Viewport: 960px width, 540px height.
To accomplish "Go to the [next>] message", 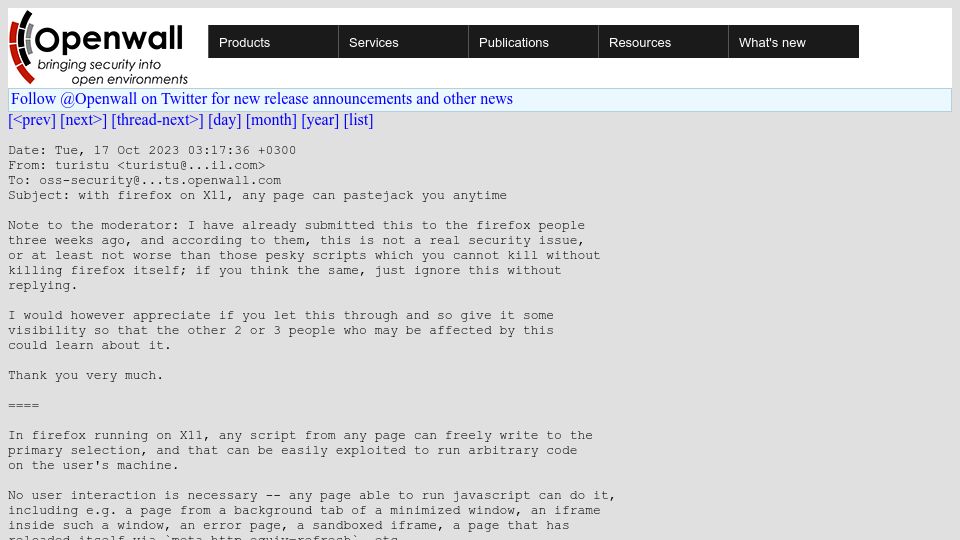I will (x=83, y=120).
